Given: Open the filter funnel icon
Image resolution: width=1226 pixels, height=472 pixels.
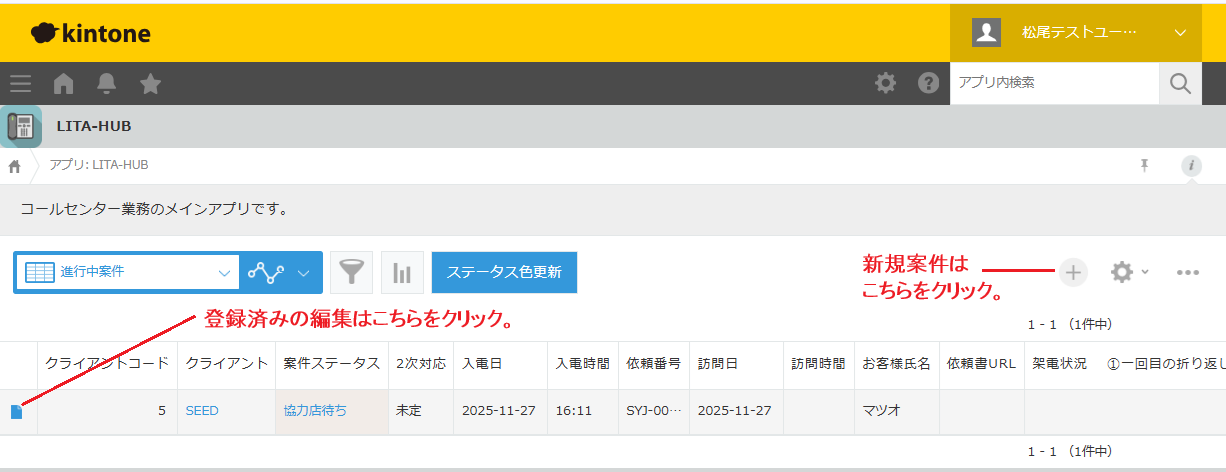Looking at the screenshot, I should click(x=351, y=272).
